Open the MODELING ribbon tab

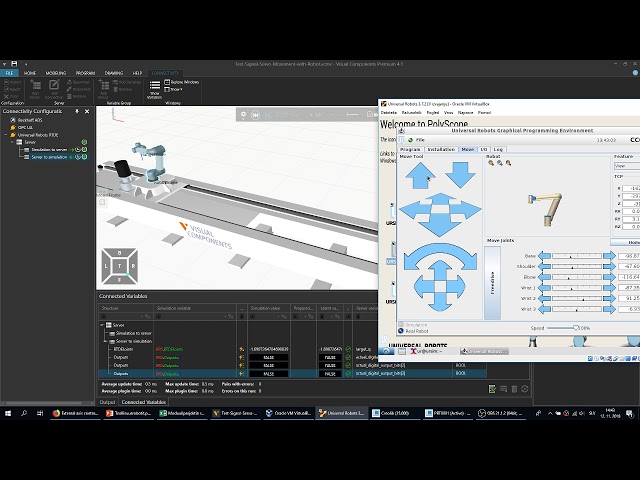point(56,73)
